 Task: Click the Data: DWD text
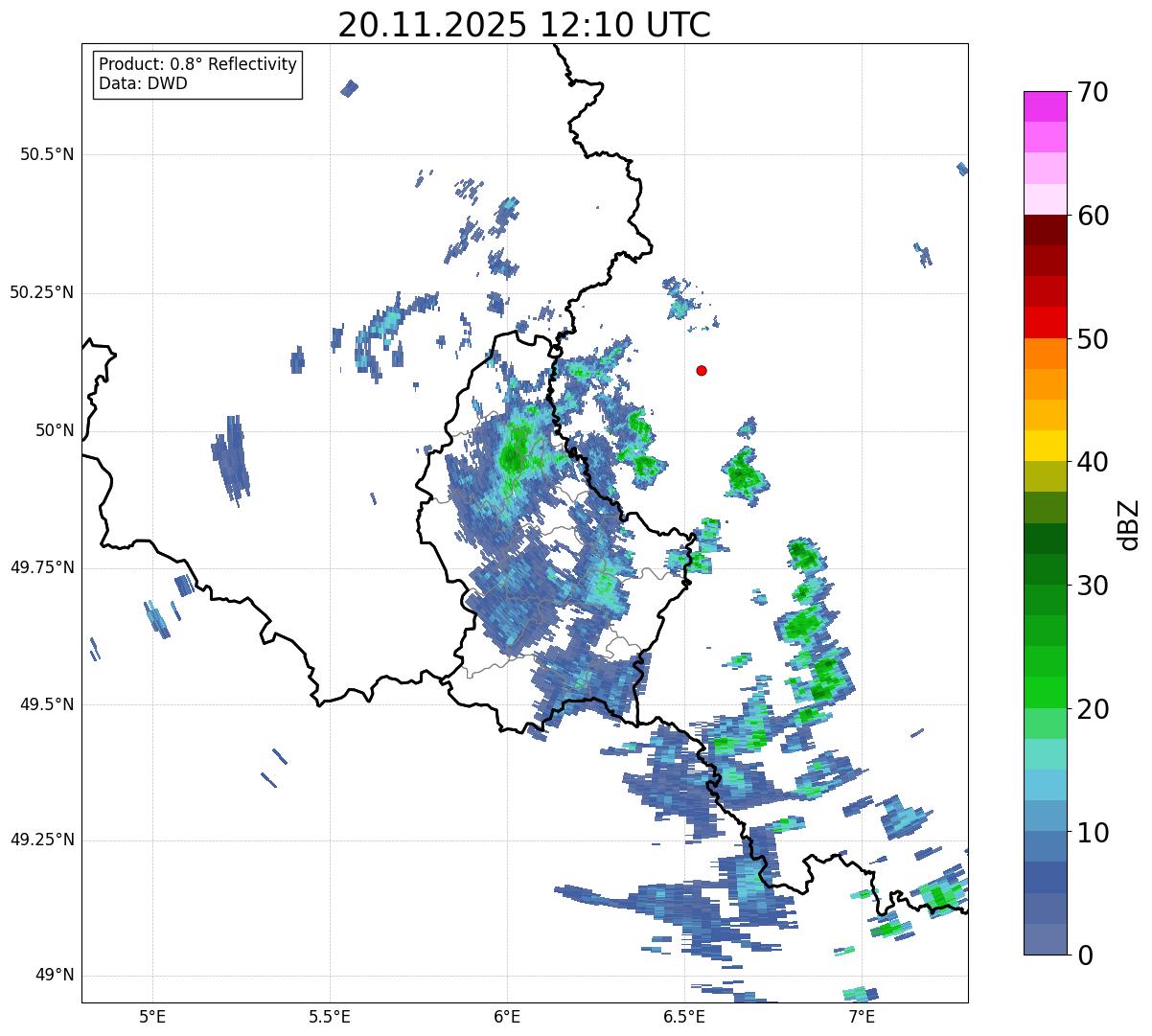(144, 83)
